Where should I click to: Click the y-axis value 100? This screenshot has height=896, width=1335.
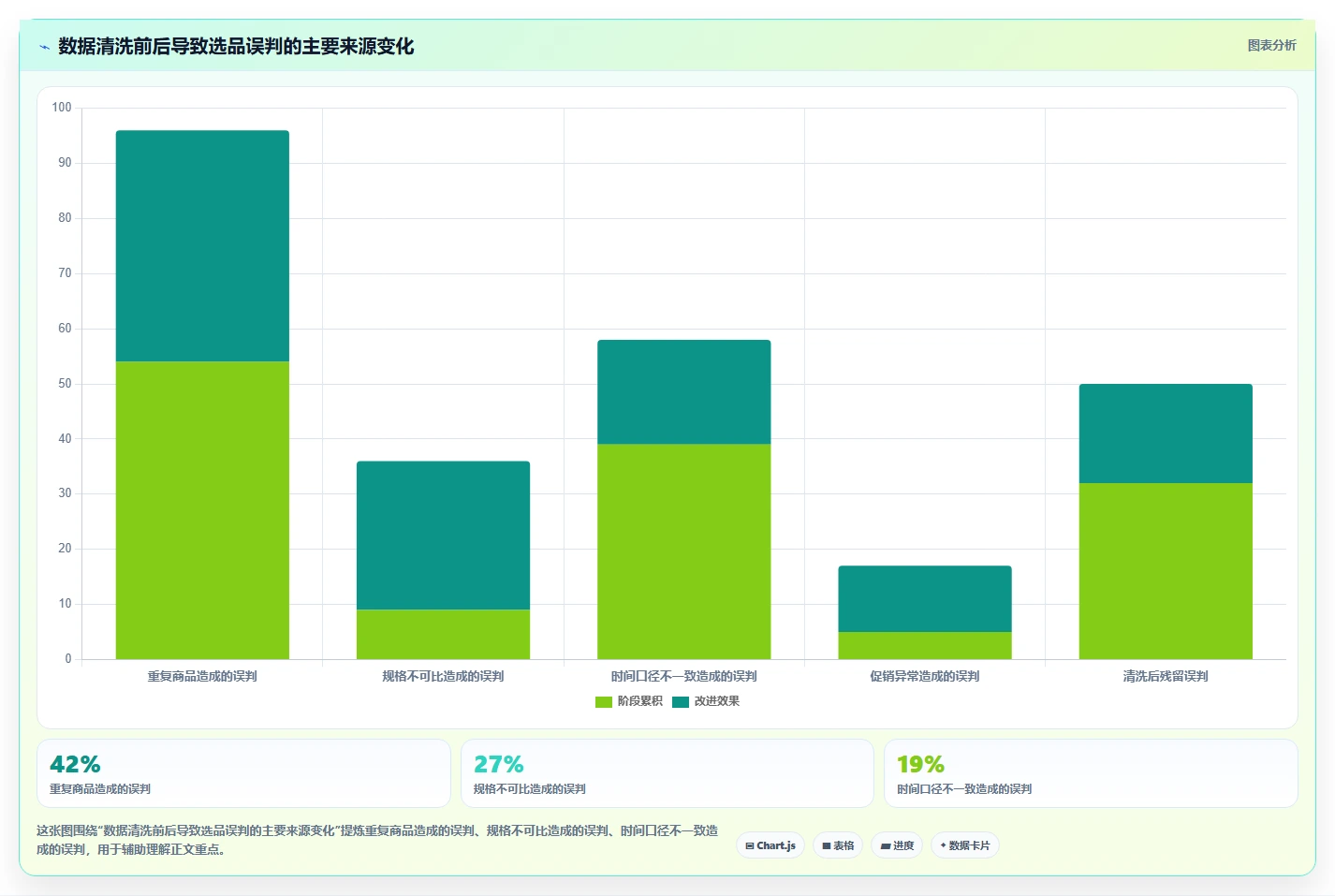click(62, 108)
